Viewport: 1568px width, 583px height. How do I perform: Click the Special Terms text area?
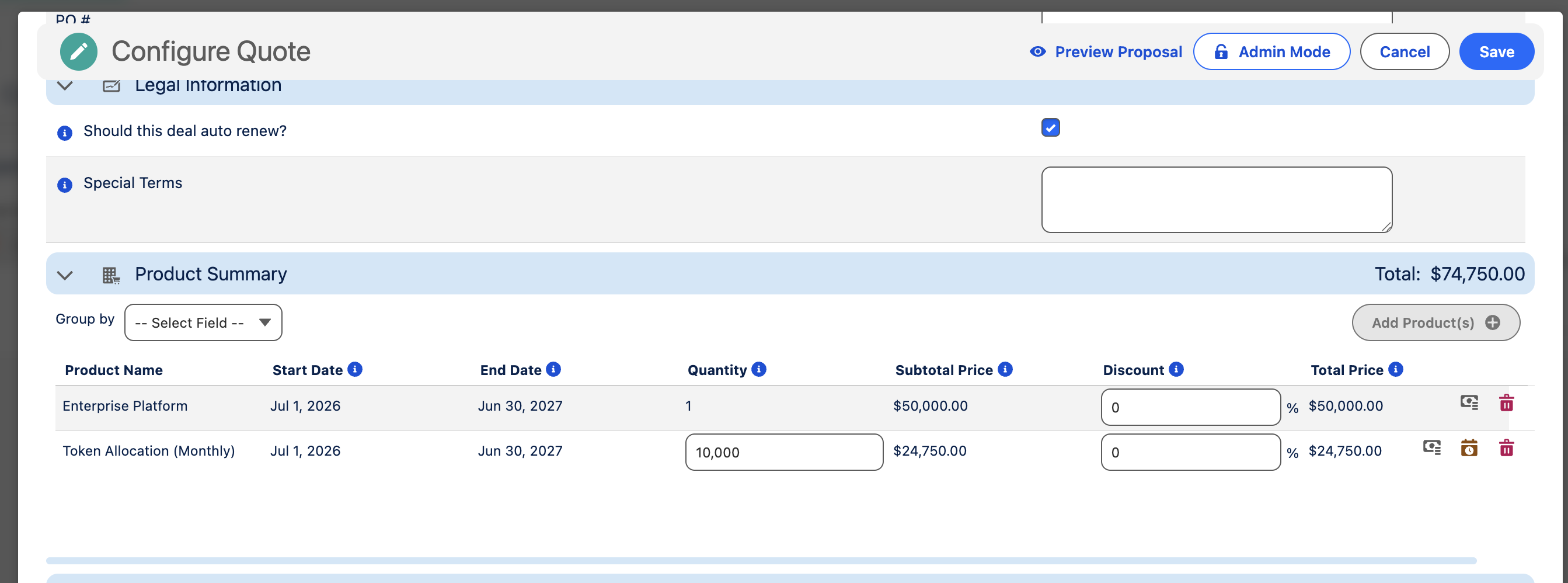click(1216, 200)
